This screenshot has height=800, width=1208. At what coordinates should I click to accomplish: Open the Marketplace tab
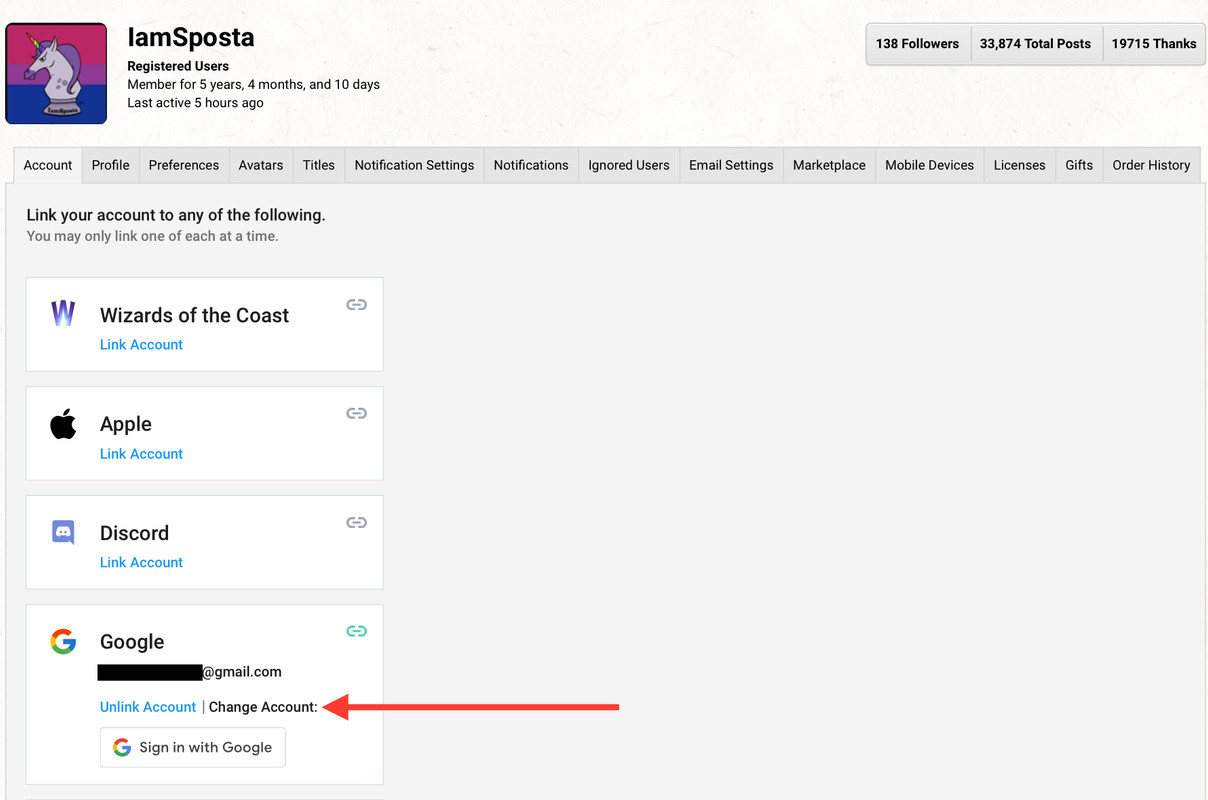coord(829,165)
